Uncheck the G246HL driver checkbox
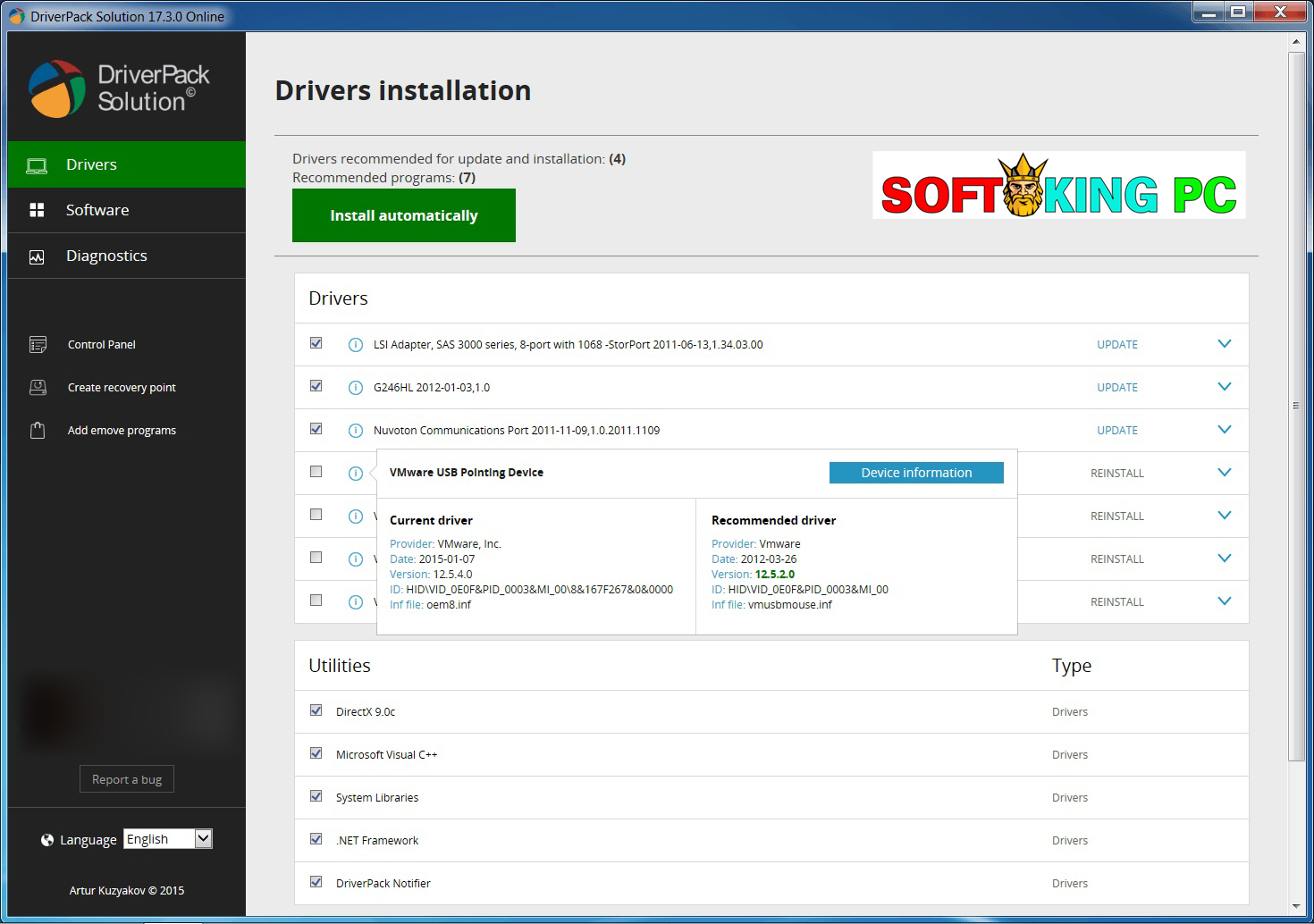This screenshot has height=924, width=1314. point(316,386)
